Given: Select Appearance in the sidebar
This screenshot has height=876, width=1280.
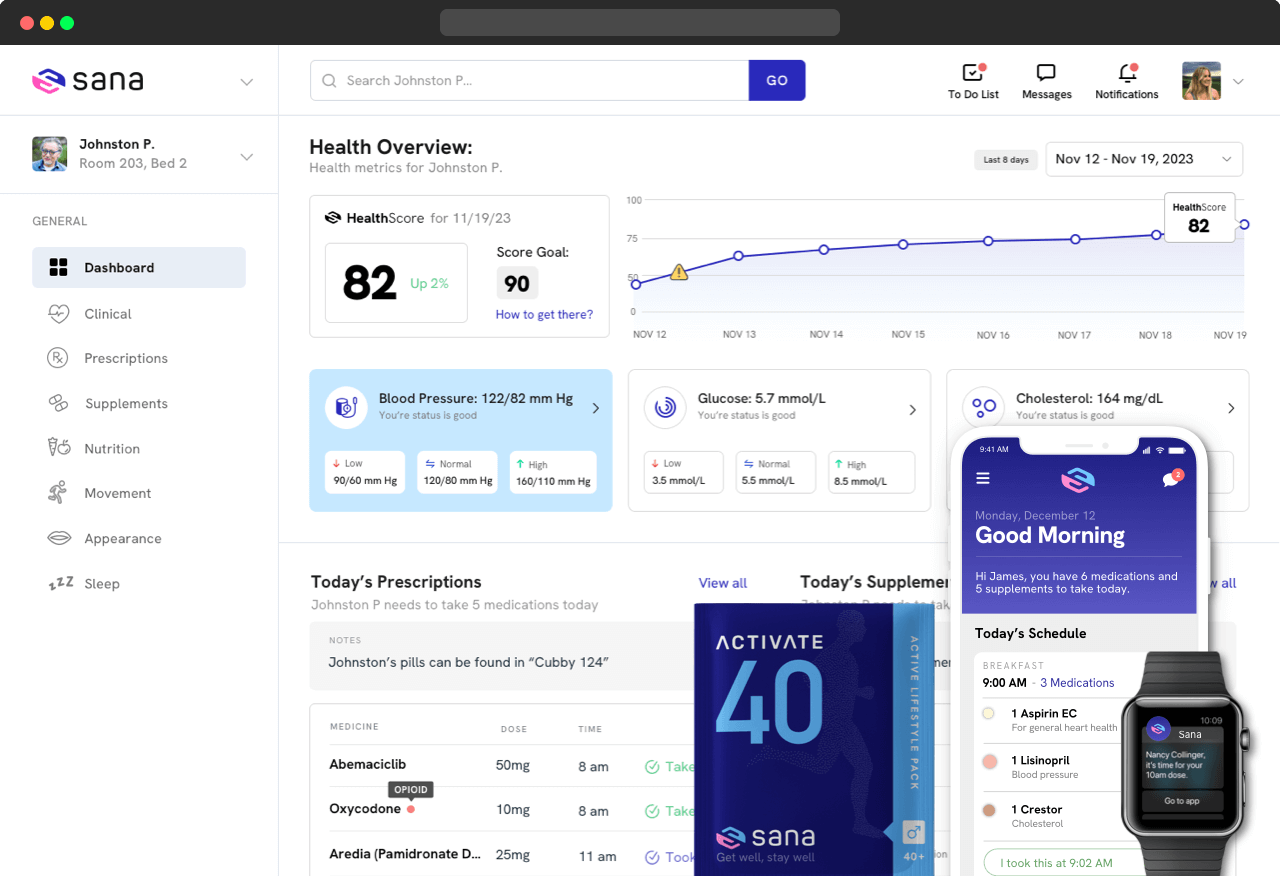Looking at the screenshot, I should [122, 538].
